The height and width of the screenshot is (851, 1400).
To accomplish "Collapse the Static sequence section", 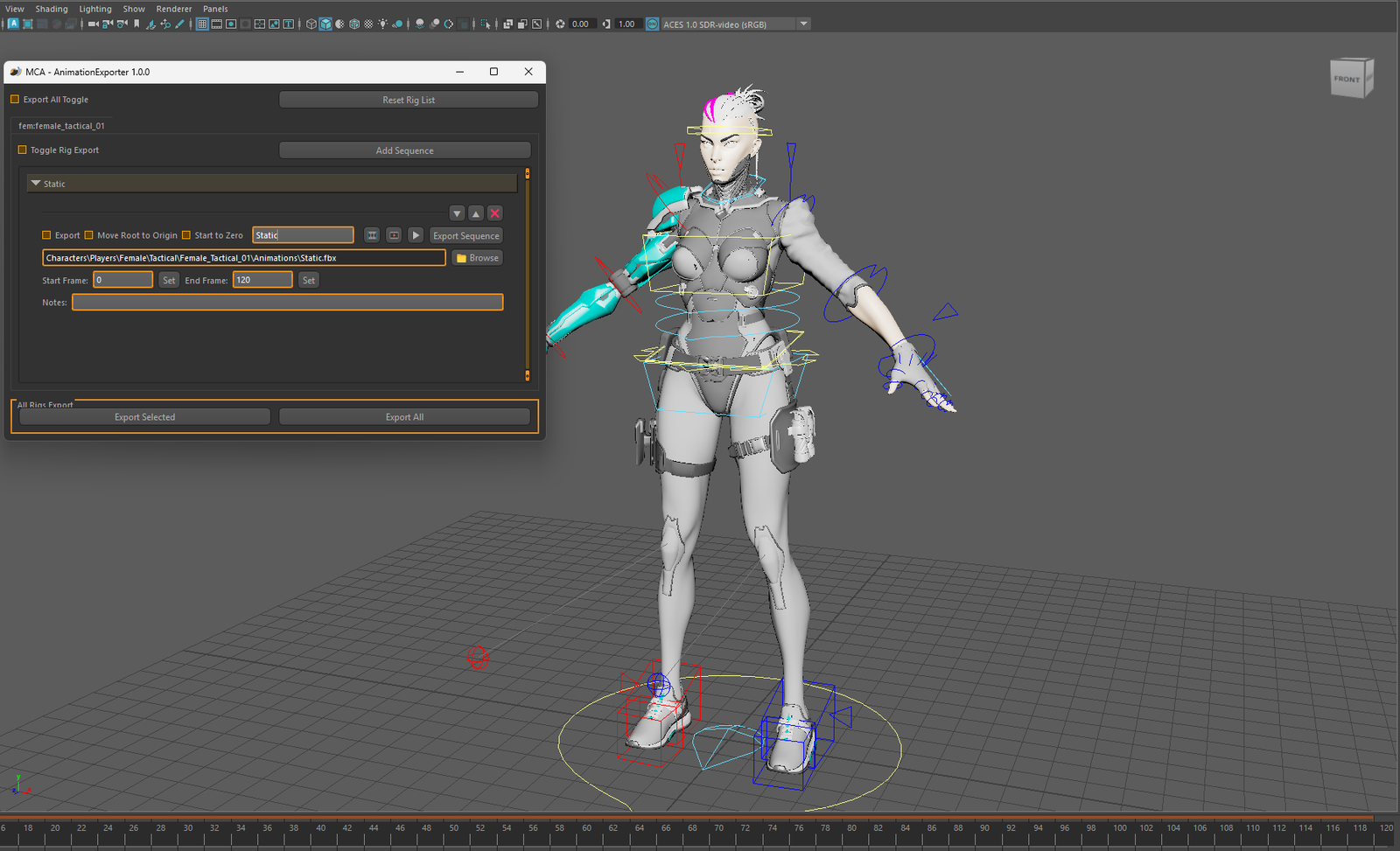I will (272, 184).
